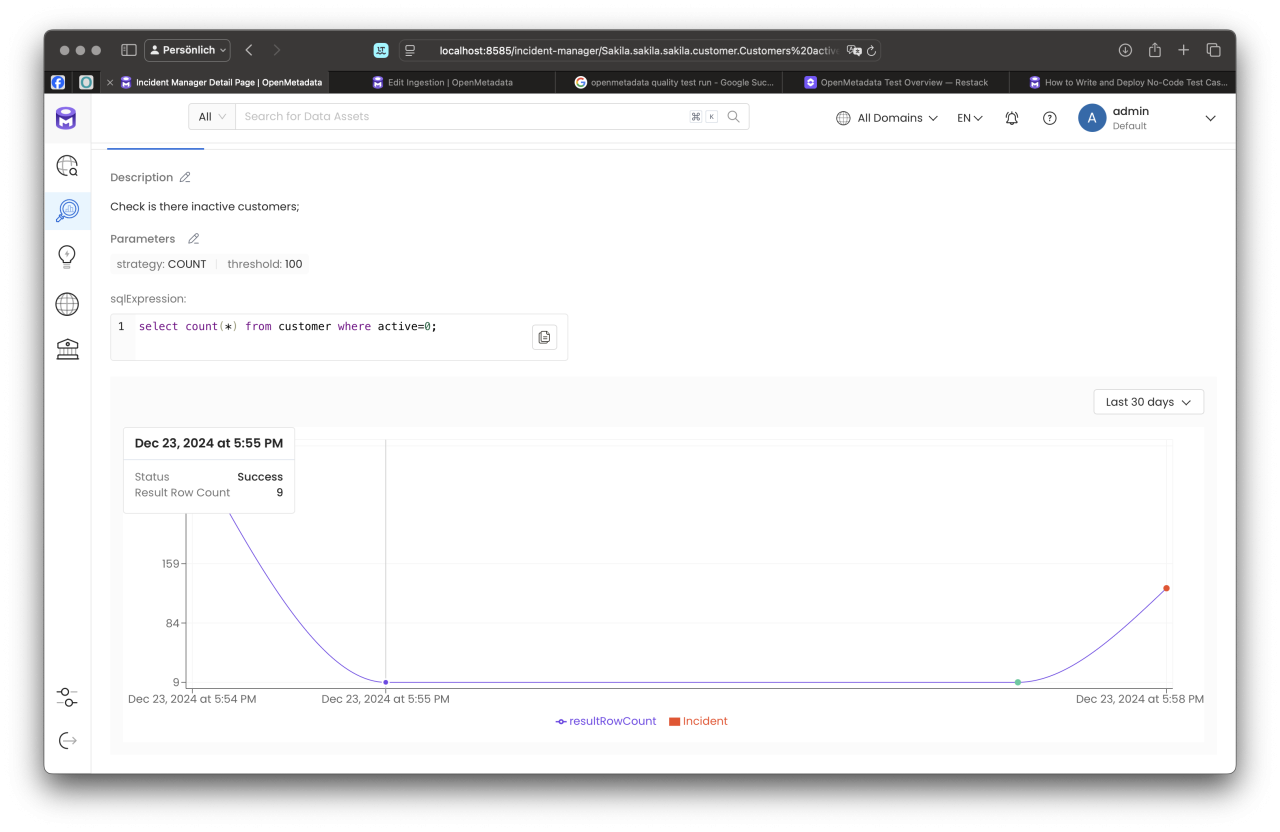Click the OpenMetadata logo in the sidebar
This screenshot has width=1280, height=832.
66,119
